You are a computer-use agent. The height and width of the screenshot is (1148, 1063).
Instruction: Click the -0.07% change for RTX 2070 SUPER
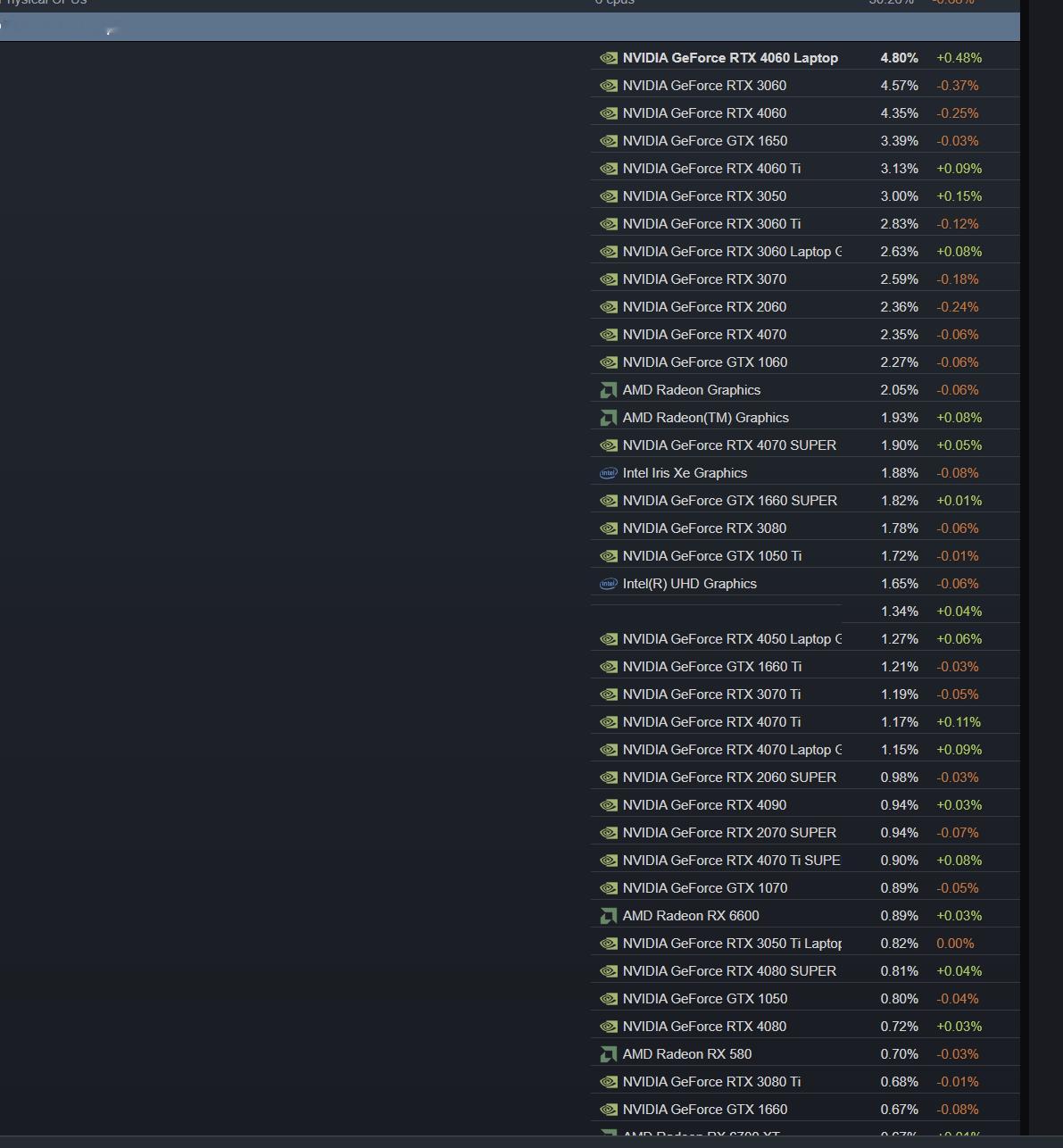(958, 833)
